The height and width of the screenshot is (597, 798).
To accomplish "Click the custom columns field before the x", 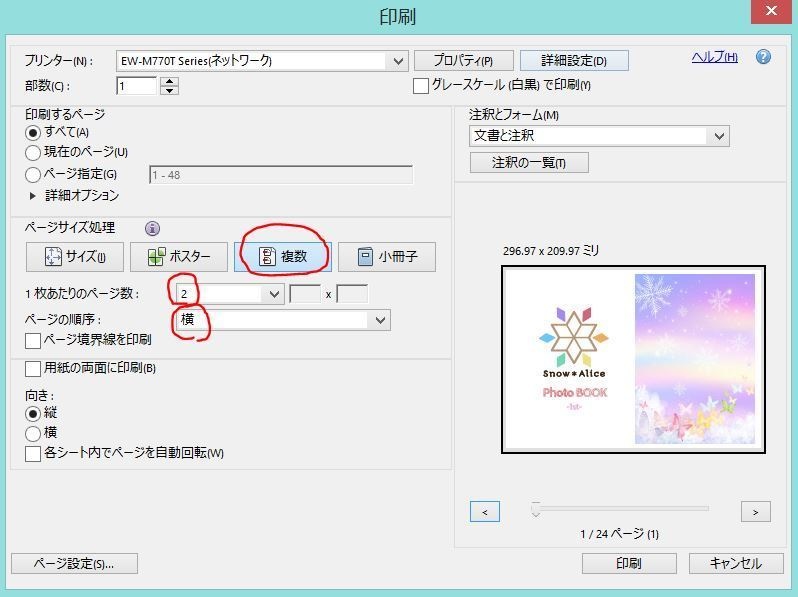I will pos(305,294).
